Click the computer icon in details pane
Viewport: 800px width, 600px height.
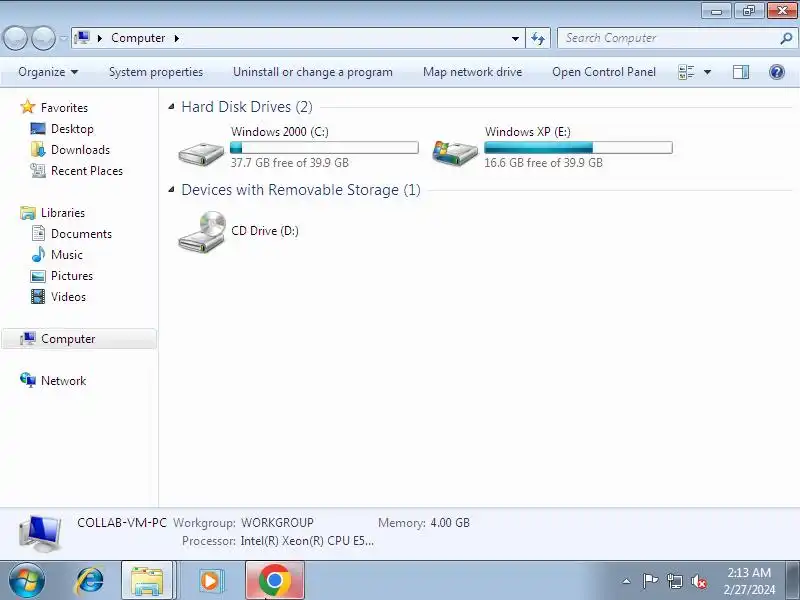40,533
